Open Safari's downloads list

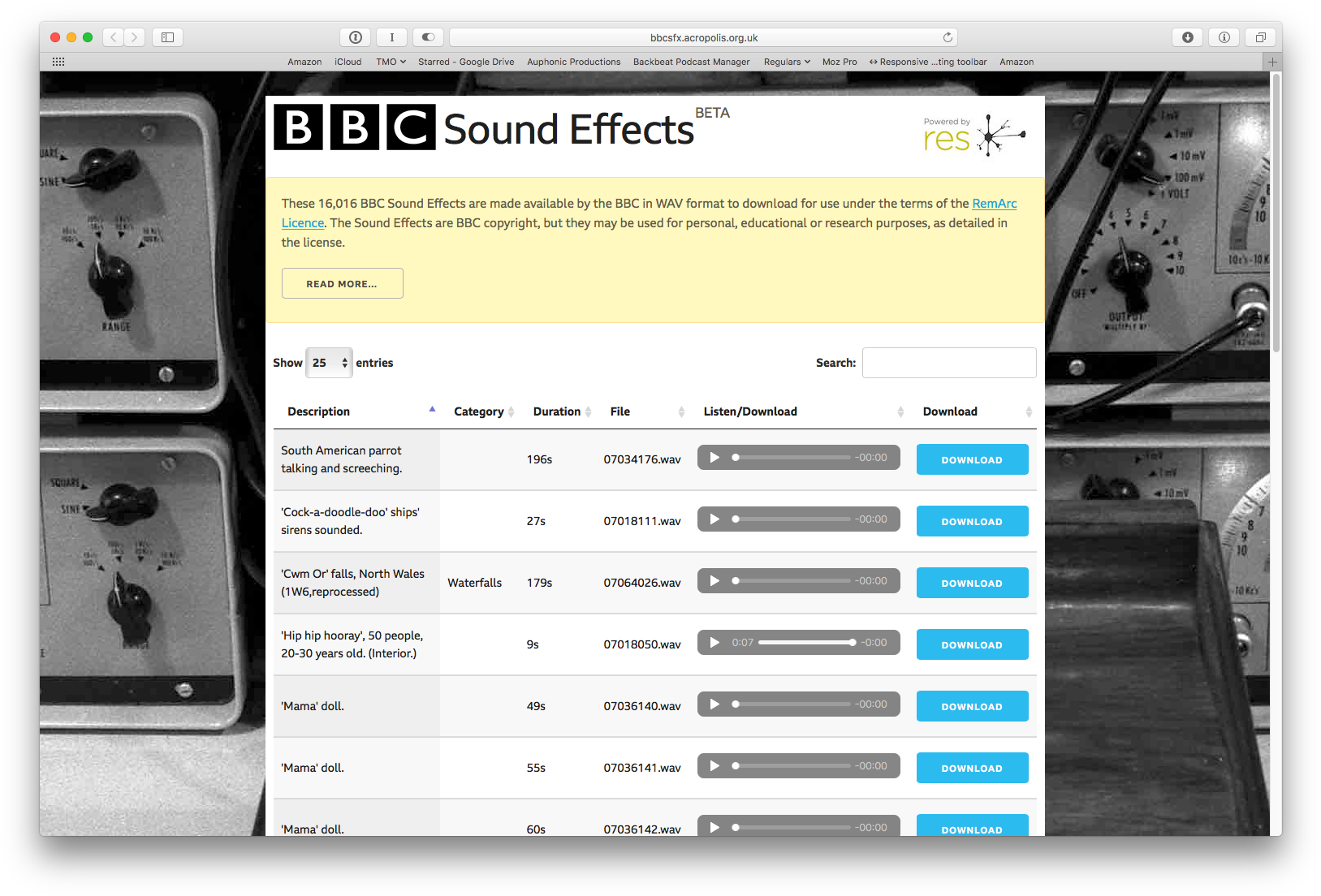tap(1187, 37)
